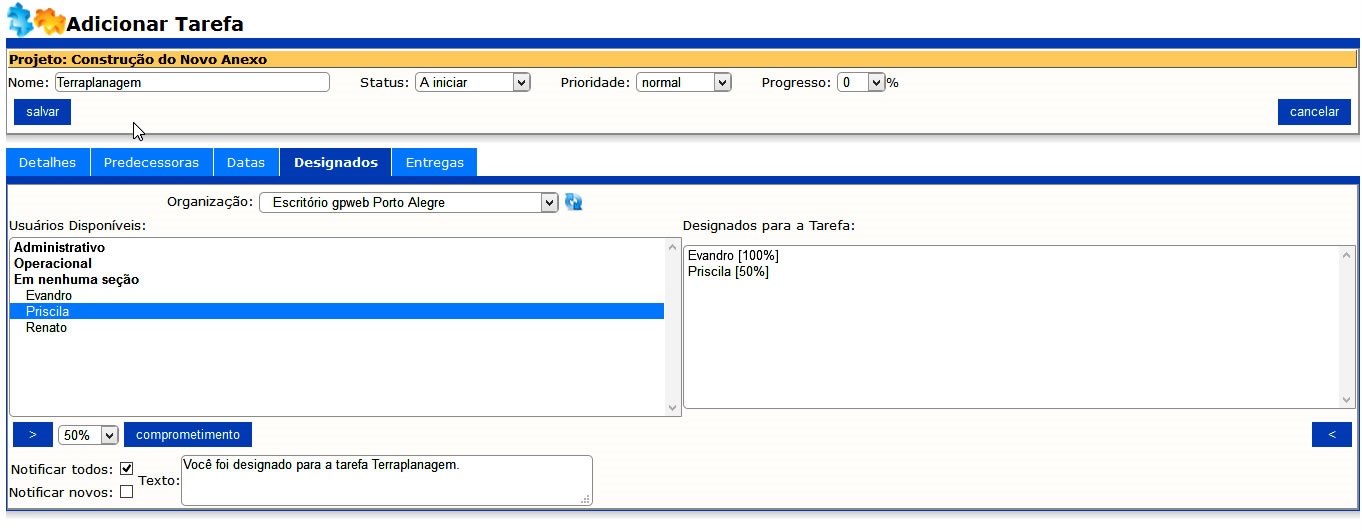
Task: Select Renato in available users list
Action: point(46,328)
